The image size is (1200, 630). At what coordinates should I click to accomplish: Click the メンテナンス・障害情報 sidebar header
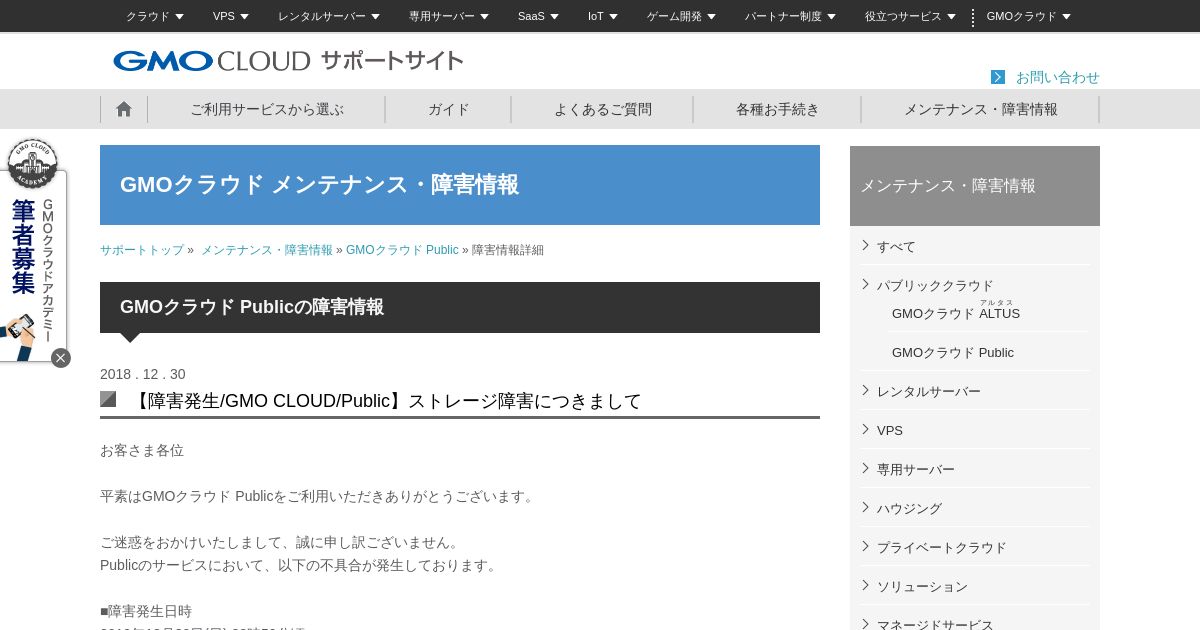point(975,186)
